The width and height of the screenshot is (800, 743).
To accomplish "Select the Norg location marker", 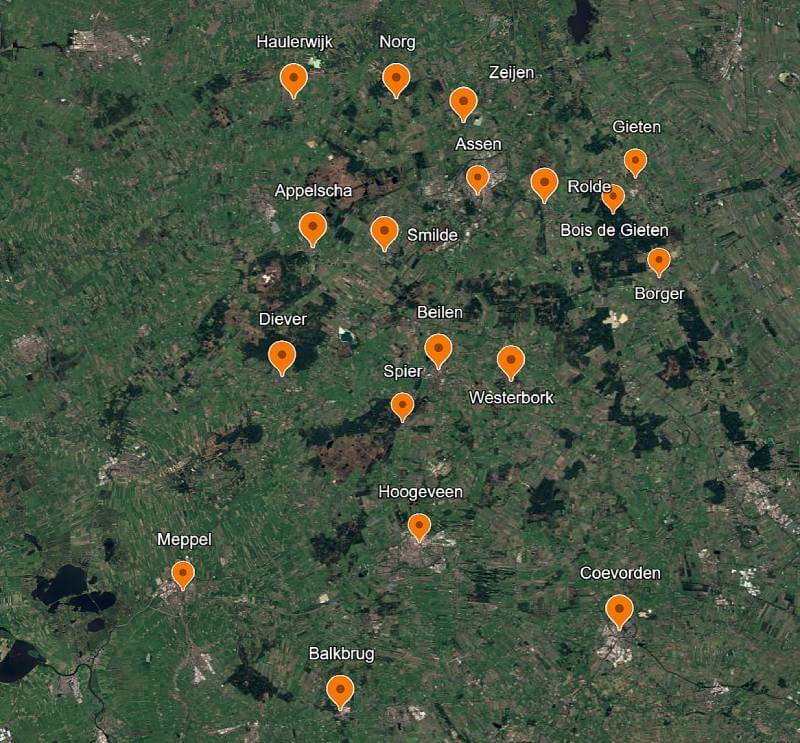I will click(396, 80).
